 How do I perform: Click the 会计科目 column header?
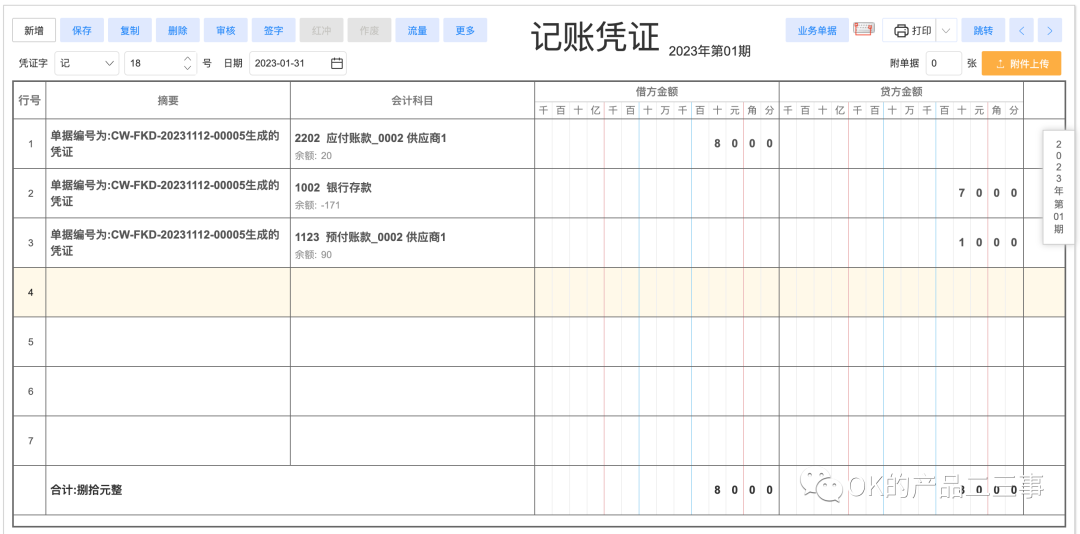coord(412,101)
